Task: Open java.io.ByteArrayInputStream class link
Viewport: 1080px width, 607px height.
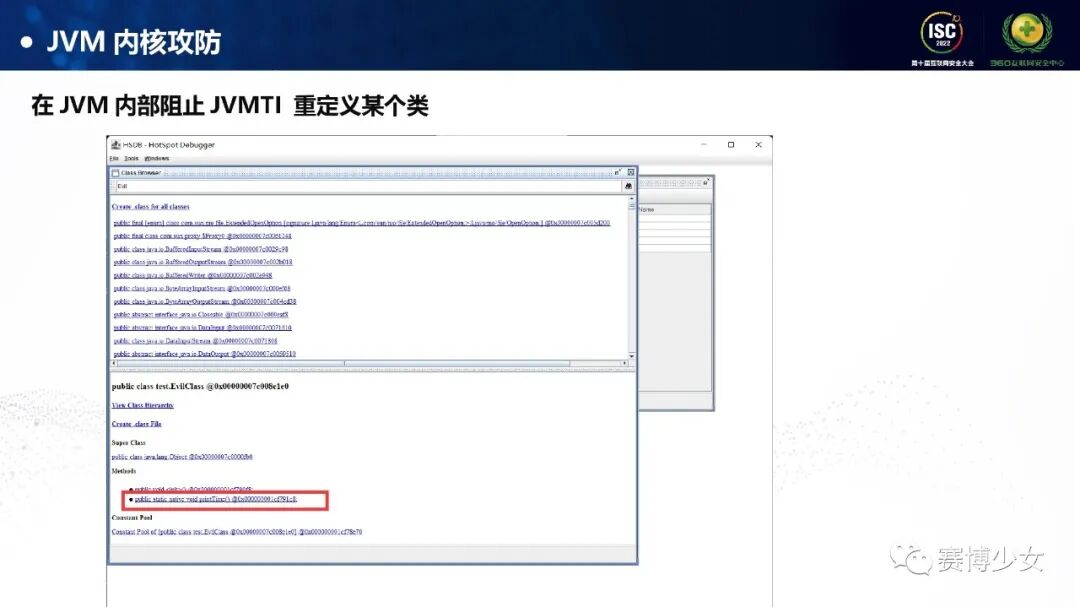Action: [202, 288]
